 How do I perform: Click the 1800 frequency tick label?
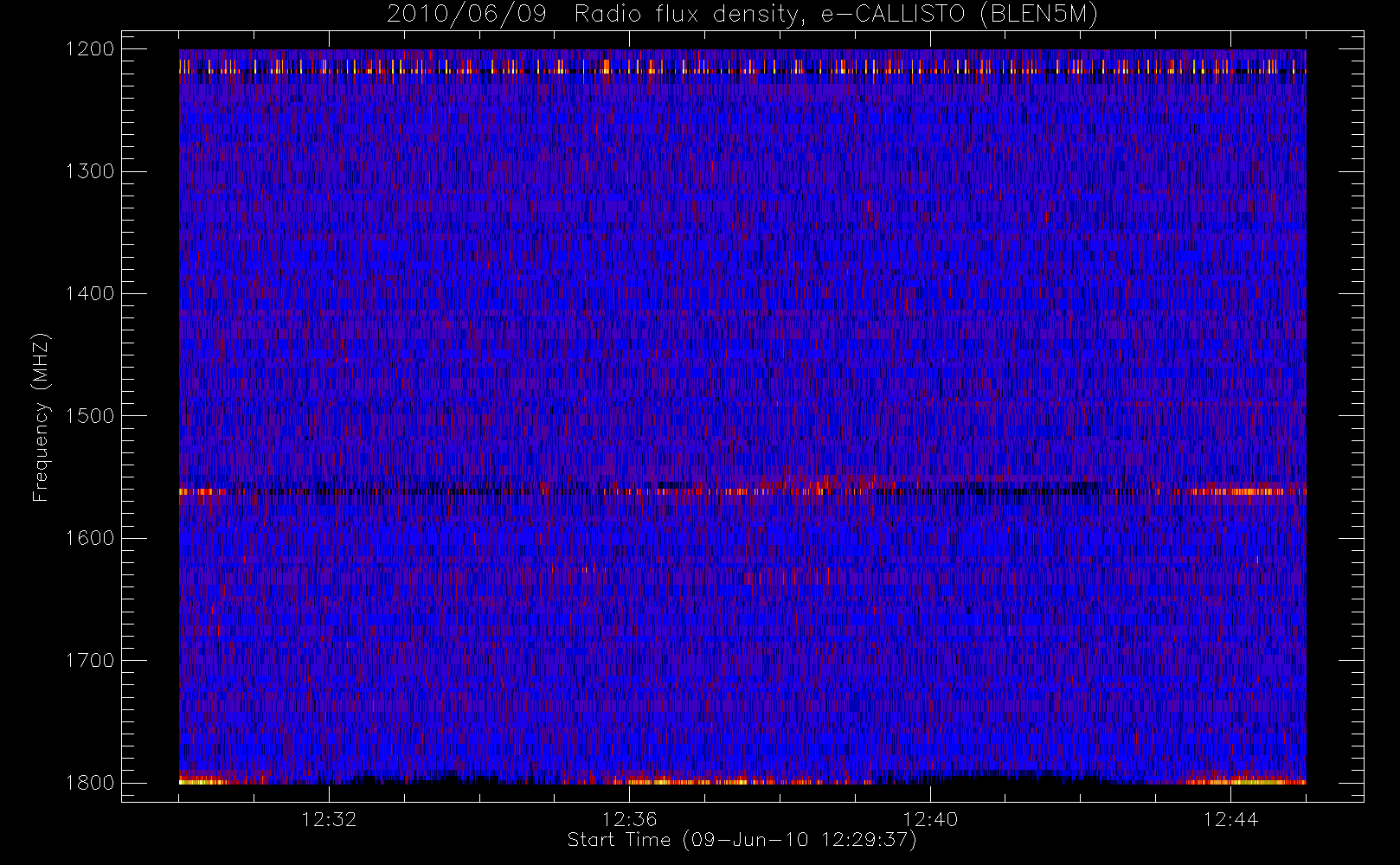click(x=90, y=783)
